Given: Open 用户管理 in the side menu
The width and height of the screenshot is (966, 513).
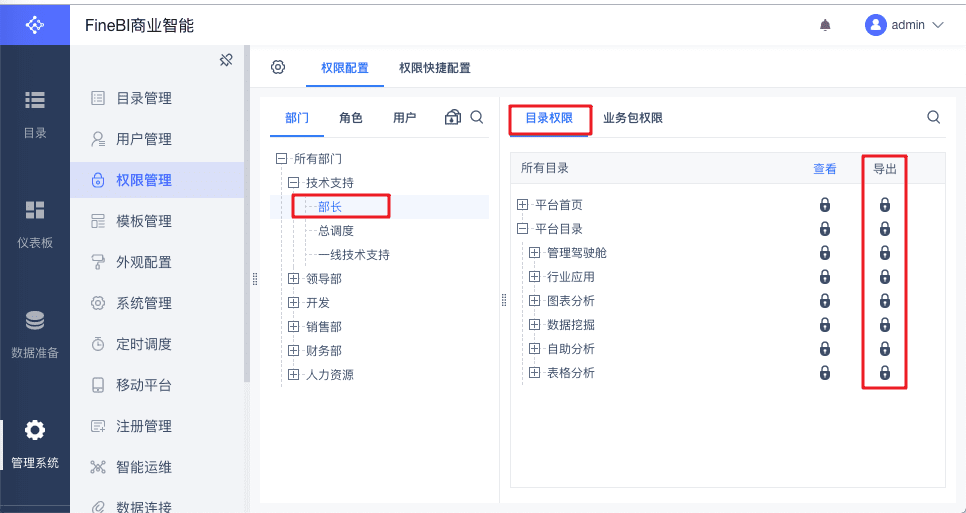Looking at the screenshot, I should pos(144,139).
